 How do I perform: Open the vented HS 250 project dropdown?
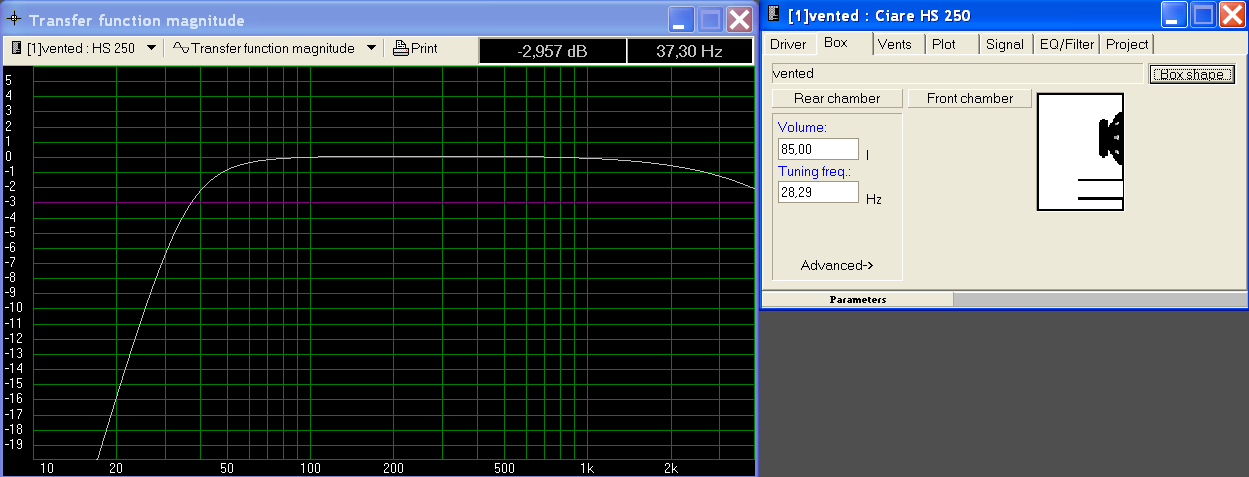(151, 48)
